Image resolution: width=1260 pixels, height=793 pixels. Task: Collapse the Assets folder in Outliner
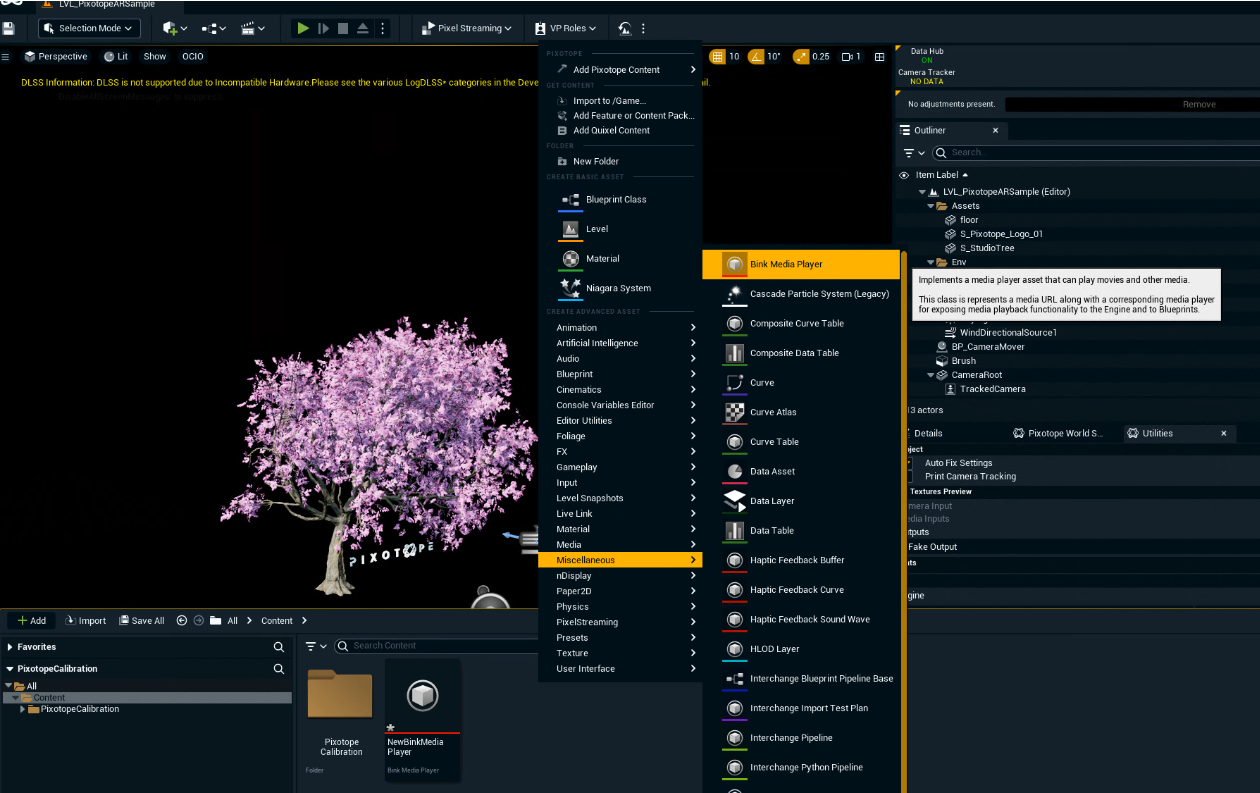coord(930,206)
